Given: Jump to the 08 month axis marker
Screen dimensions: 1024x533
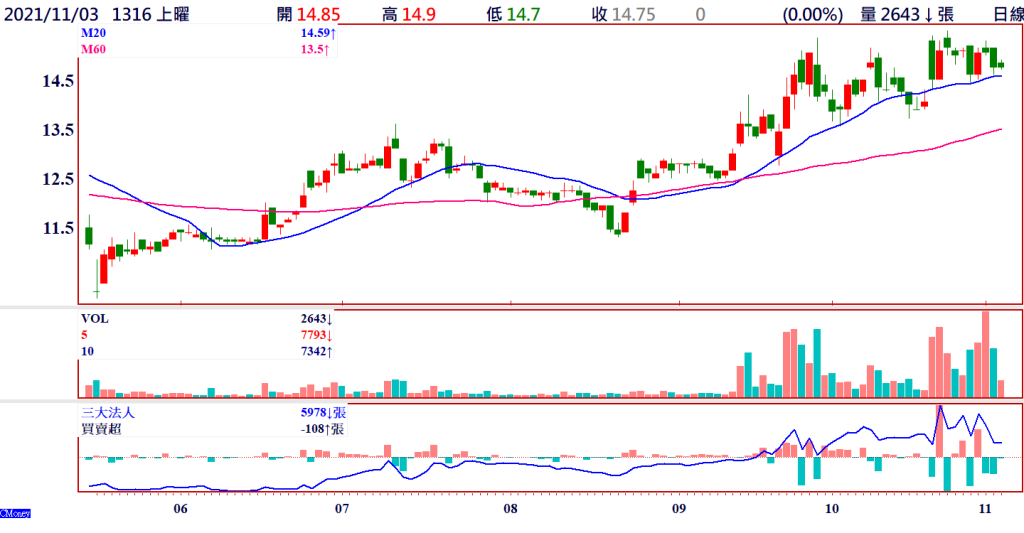Looking at the screenshot, I should [510, 508].
